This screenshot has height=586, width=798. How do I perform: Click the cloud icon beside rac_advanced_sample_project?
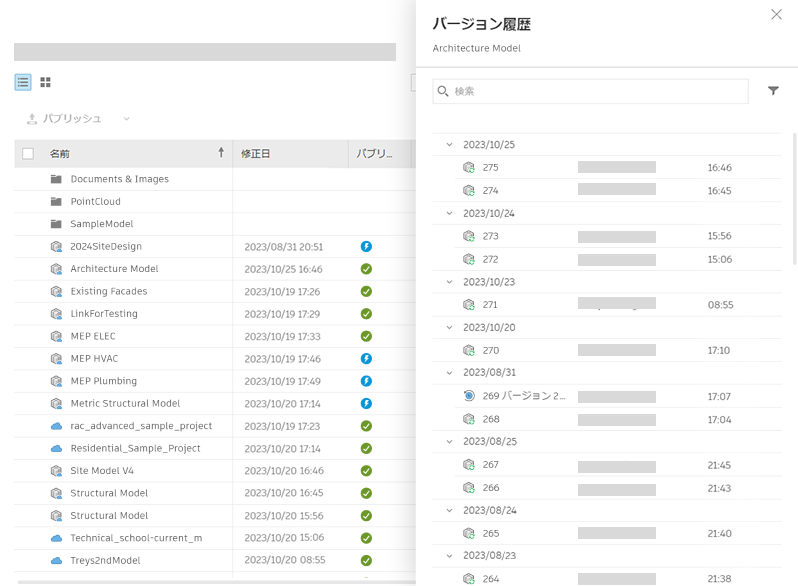click(x=56, y=426)
